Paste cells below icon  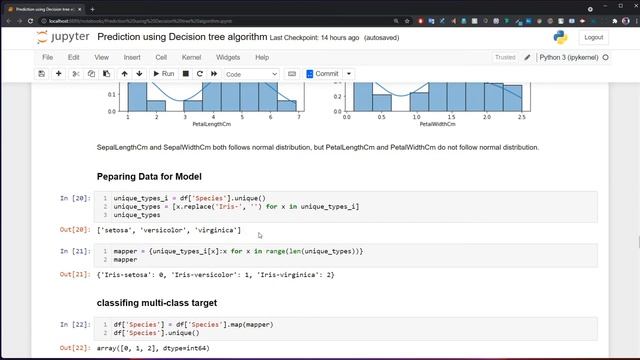[107, 74]
